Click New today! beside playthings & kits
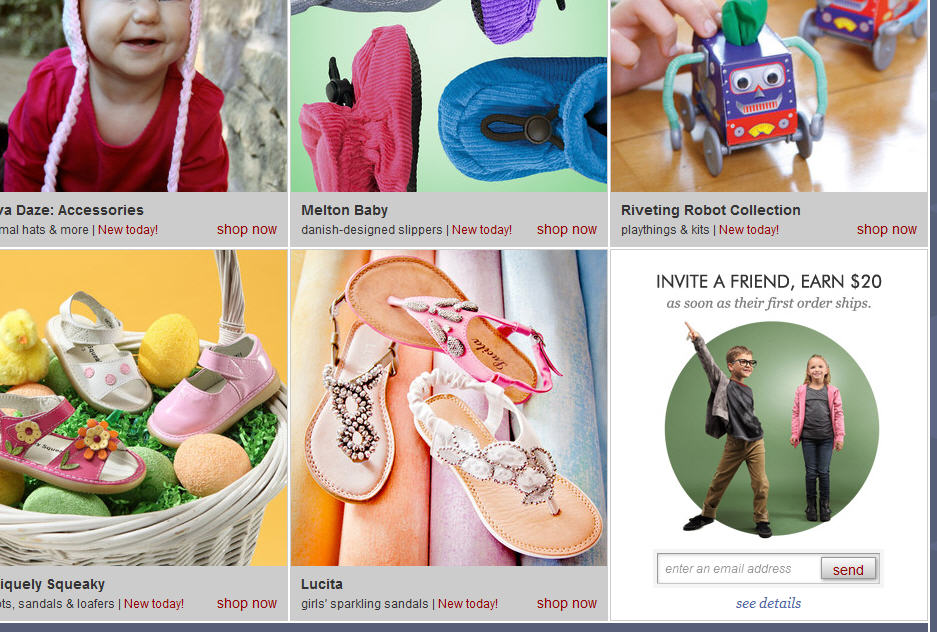This screenshot has width=937, height=632. [749, 229]
